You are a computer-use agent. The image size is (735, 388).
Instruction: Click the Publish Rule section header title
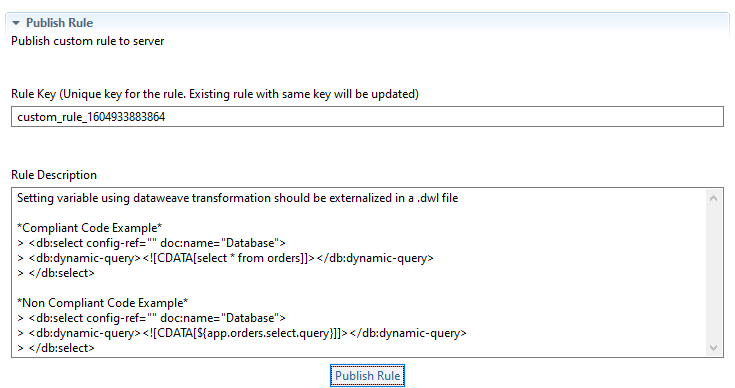coord(60,22)
